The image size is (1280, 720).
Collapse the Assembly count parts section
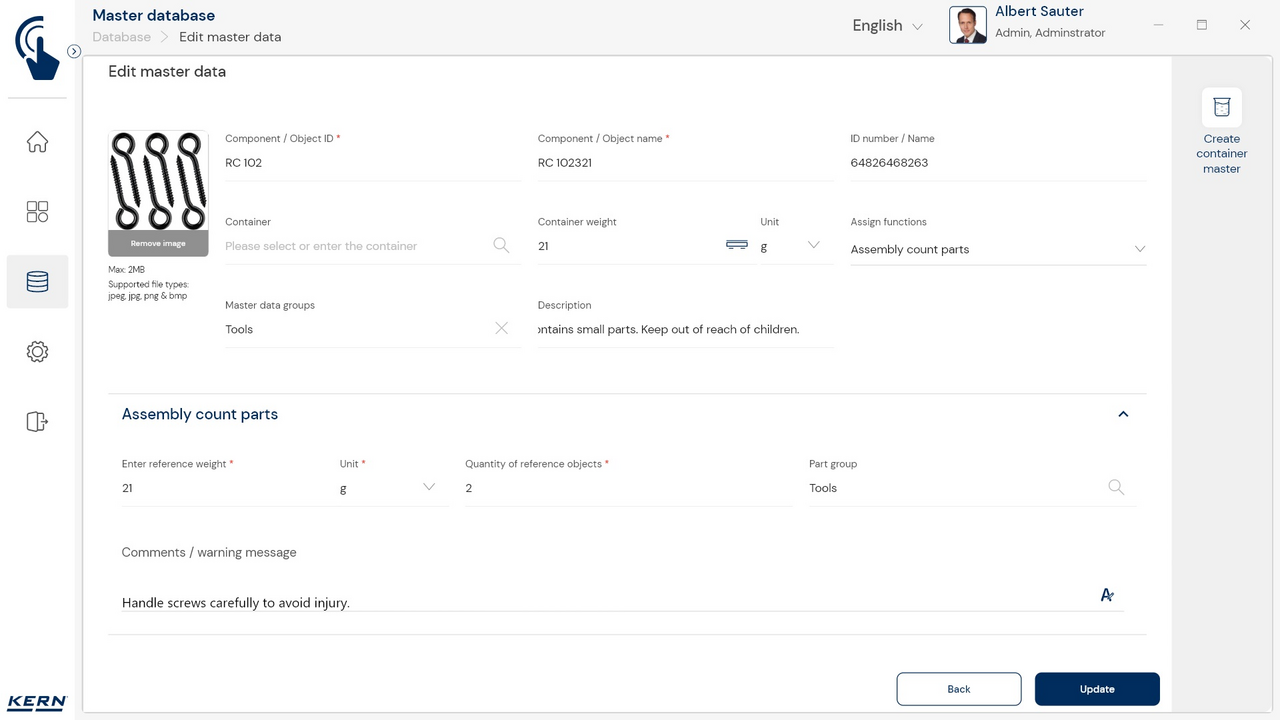pos(1123,414)
